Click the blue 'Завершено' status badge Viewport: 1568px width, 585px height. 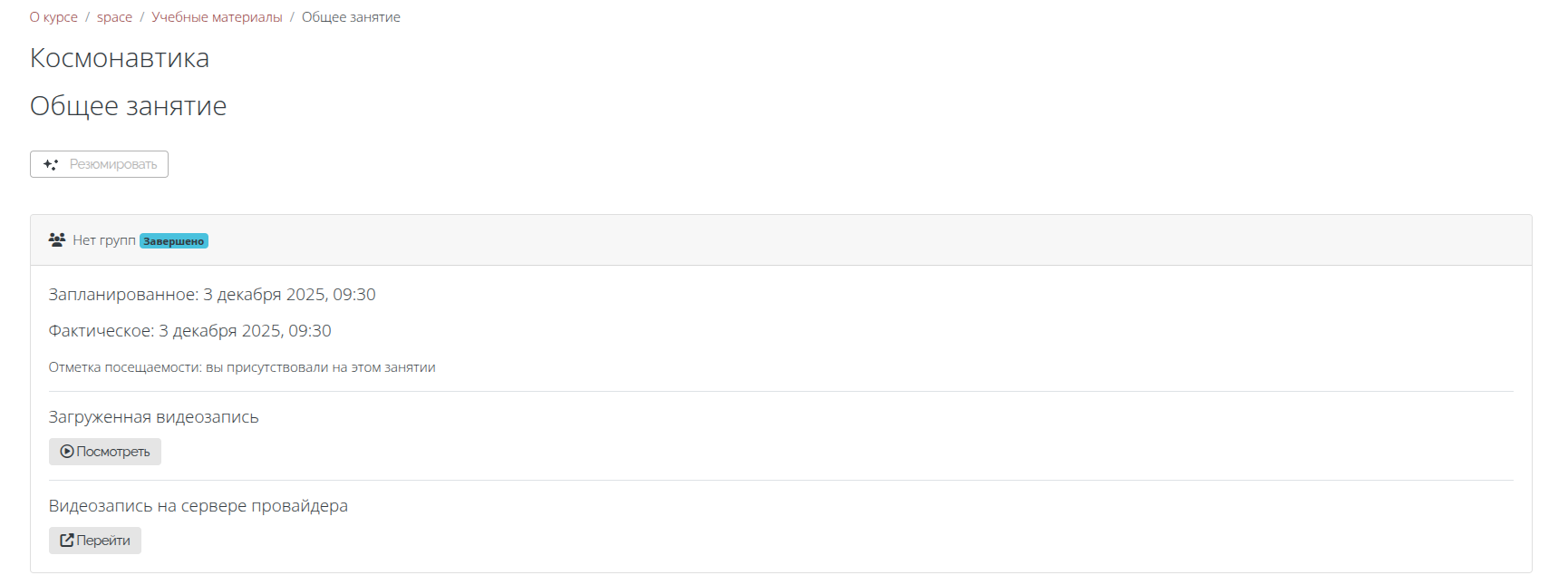[174, 241]
